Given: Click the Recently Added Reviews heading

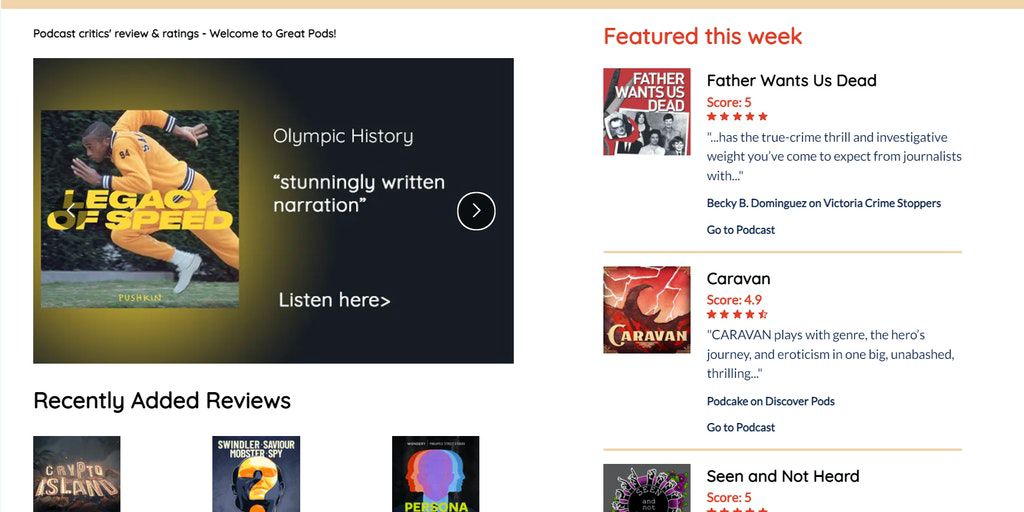Looking at the screenshot, I should pyautogui.click(x=162, y=400).
